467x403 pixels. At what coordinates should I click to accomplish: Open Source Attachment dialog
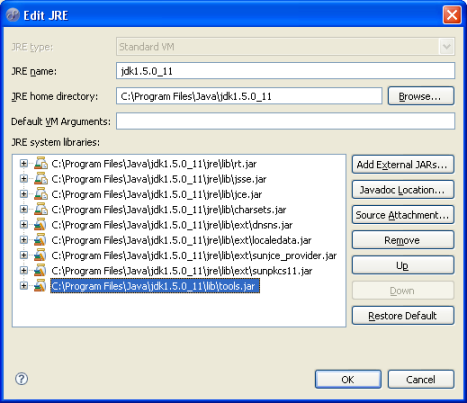tap(403, 215)
